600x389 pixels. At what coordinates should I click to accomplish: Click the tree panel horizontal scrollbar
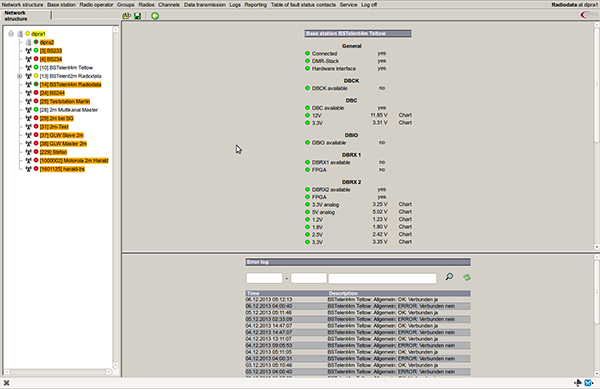coord(58,372)
